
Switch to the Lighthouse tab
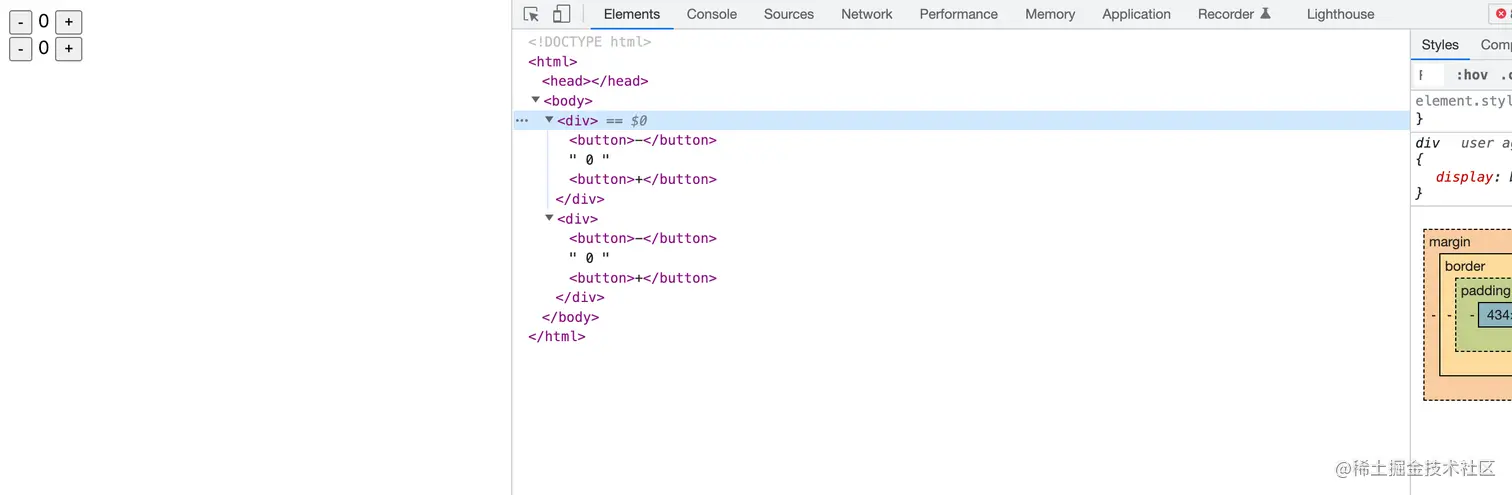point(1340,14)
